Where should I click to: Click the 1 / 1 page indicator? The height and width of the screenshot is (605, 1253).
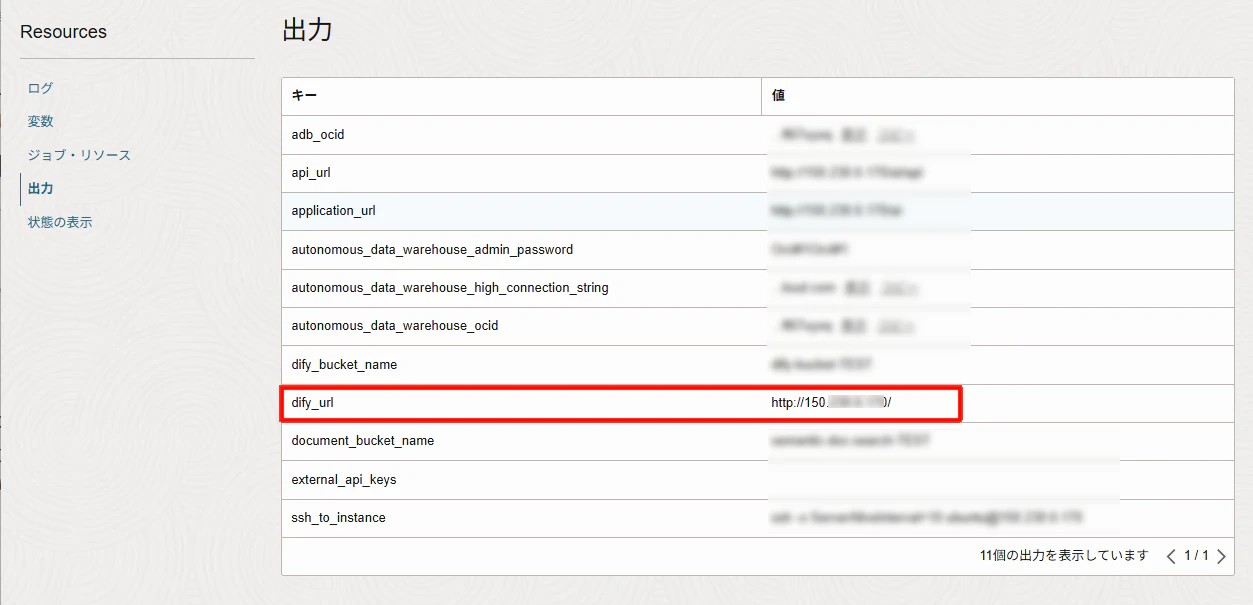point(1196,556)
